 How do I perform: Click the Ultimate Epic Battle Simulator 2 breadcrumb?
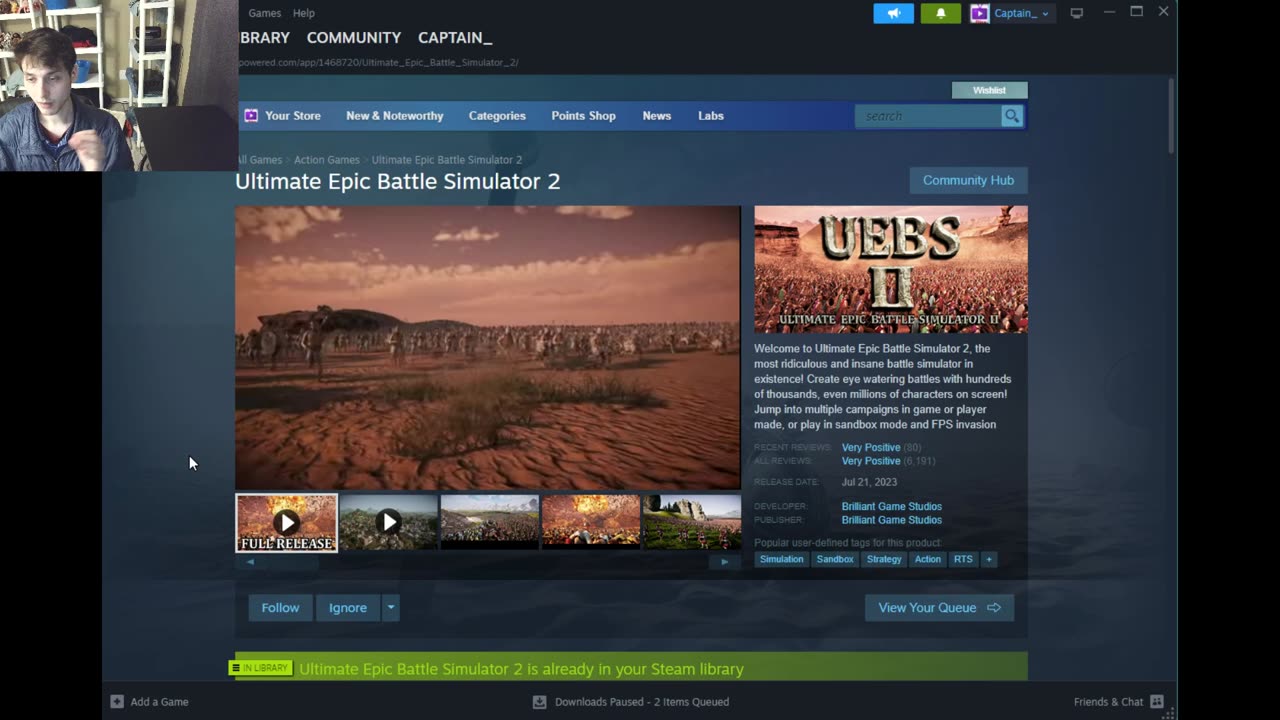pyautogui.click(x=447, y=160)
